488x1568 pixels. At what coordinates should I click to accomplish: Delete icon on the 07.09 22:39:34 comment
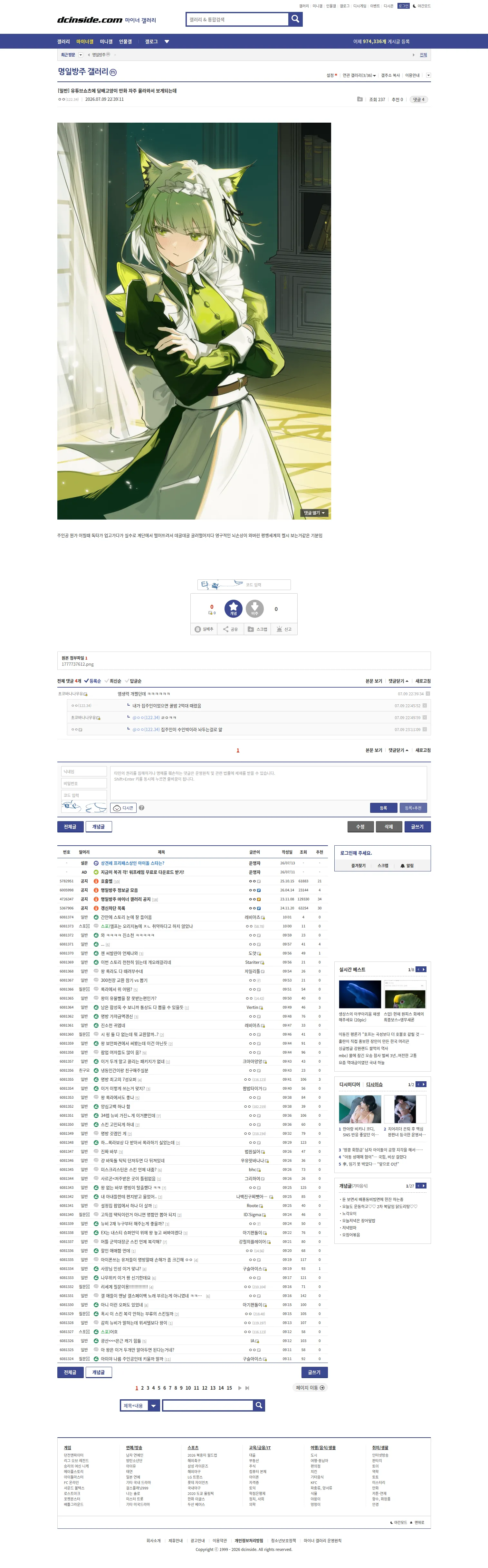click(x=428, y=694)
